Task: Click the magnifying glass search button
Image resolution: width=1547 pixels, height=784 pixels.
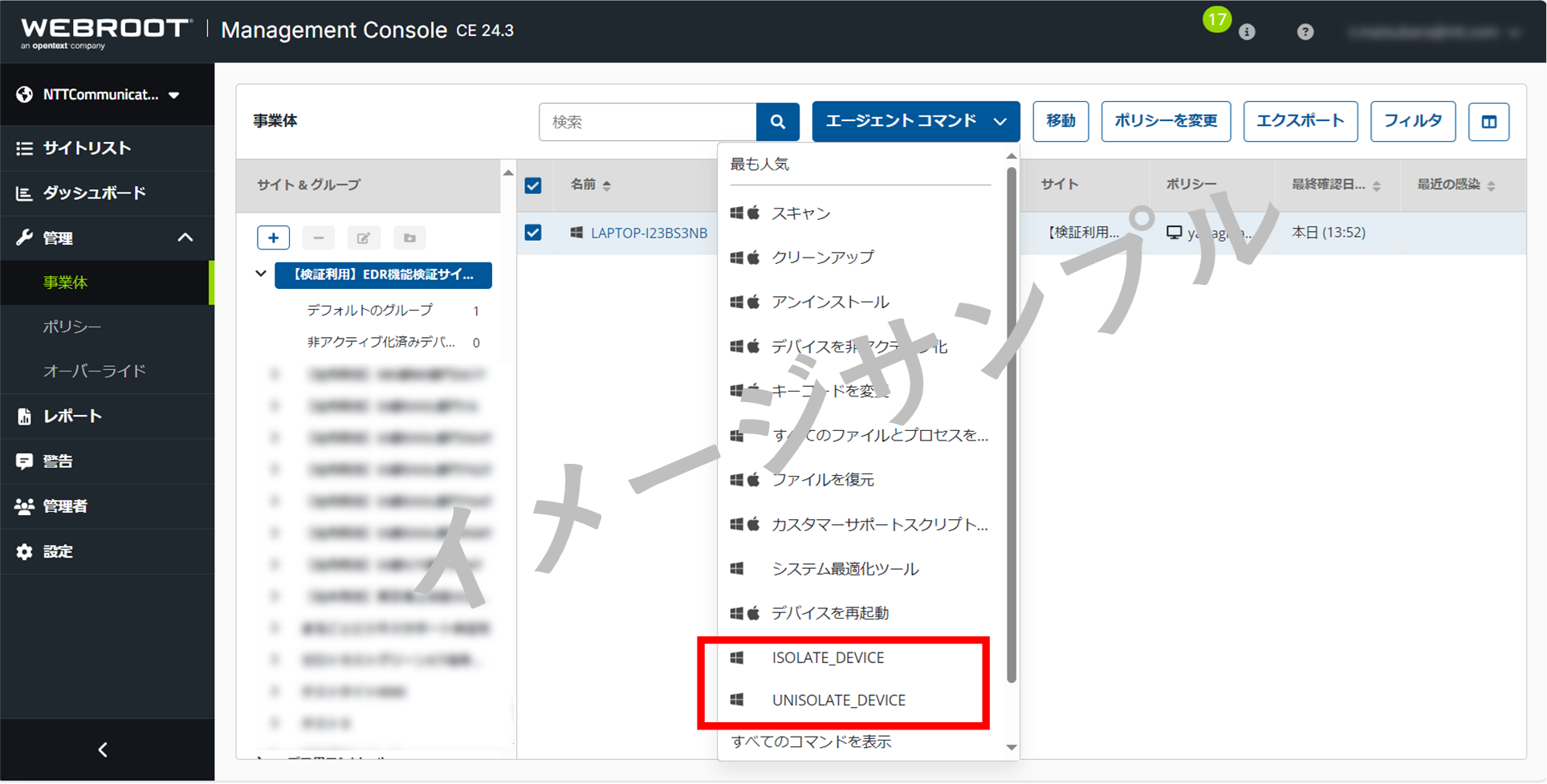Action: (777, 122)
